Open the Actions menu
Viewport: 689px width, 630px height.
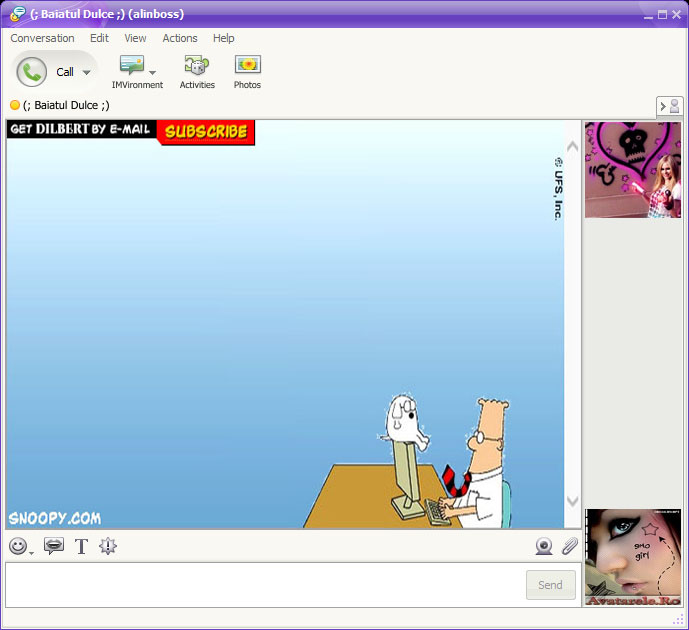[180, 38]
